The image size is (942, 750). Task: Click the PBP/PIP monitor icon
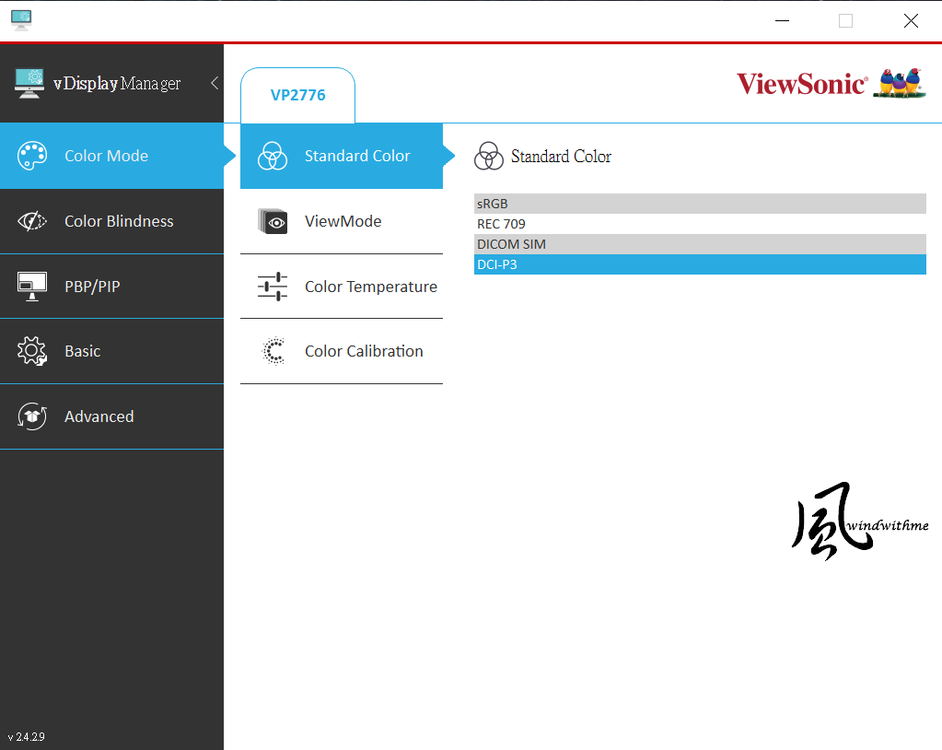[32, 286]
